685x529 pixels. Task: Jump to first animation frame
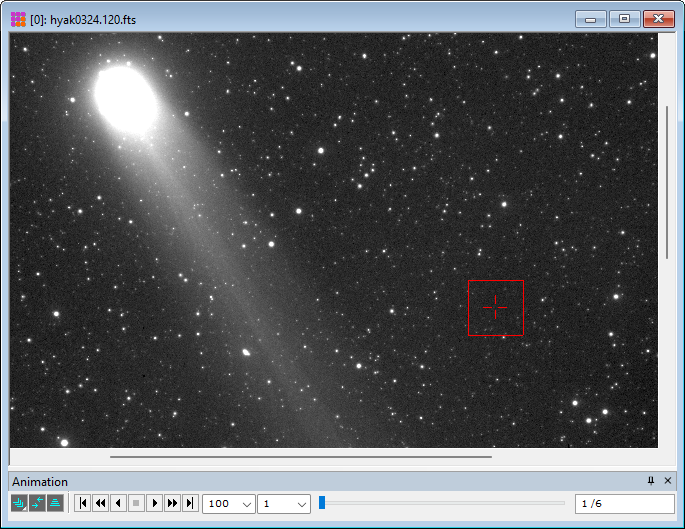pos(83,503)
